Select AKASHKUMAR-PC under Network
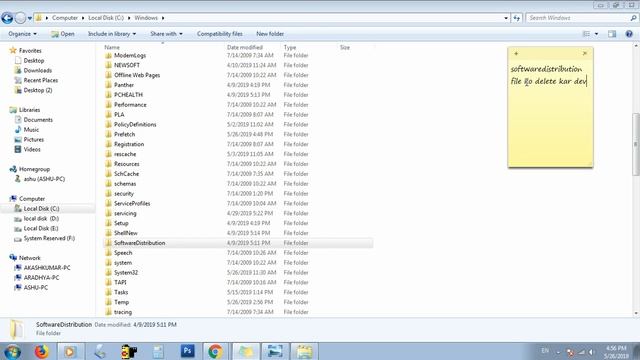Screen dimensions: 640x360 pos(47,268)
